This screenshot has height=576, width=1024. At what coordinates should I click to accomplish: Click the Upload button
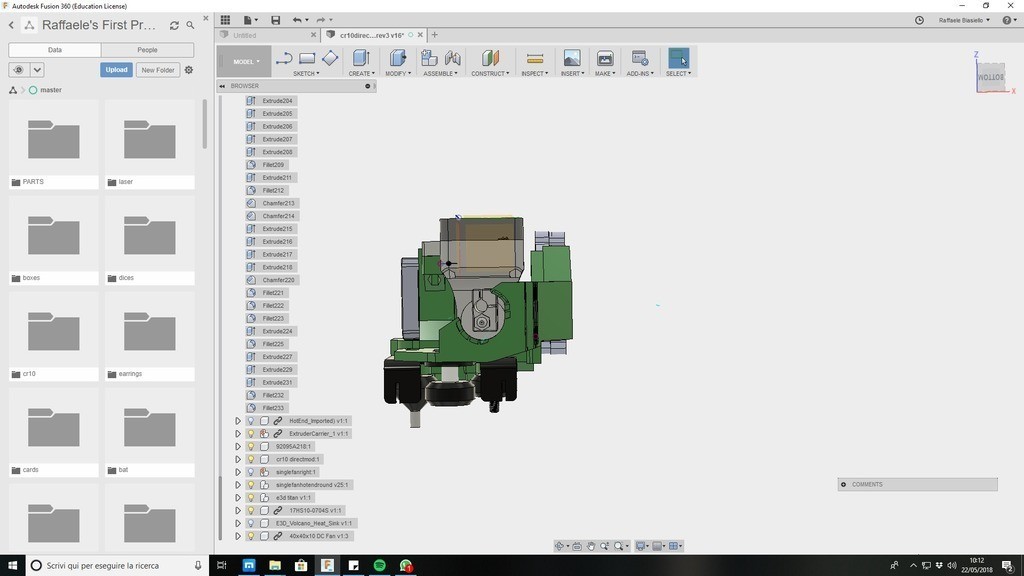116,70
